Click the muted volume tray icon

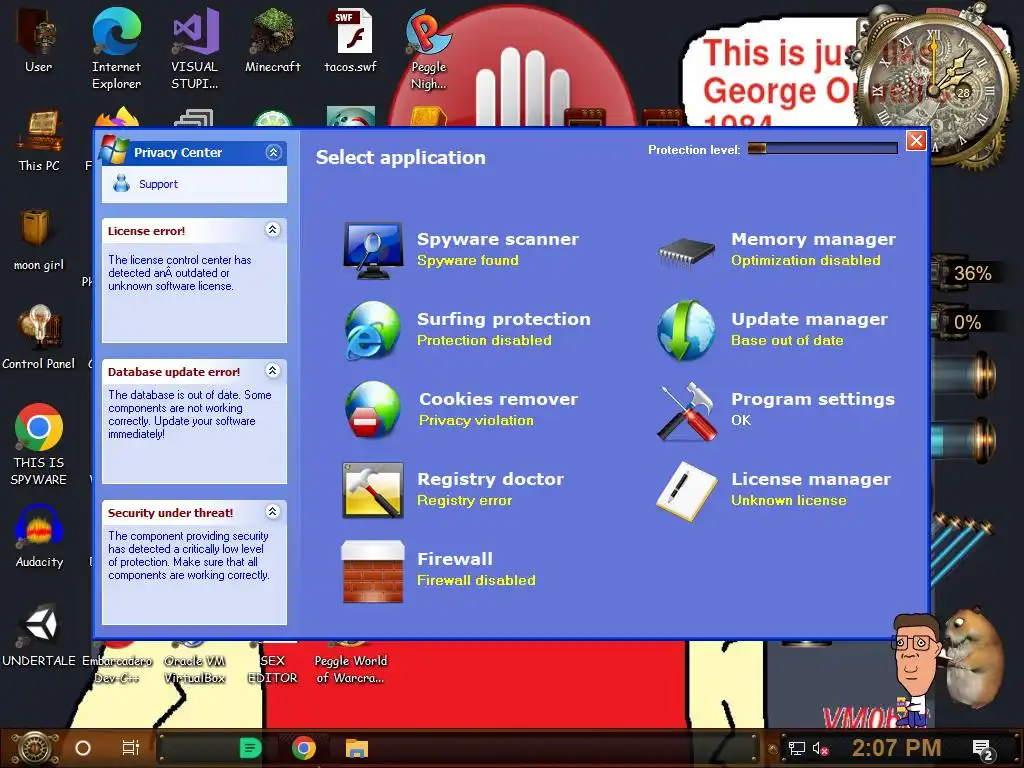pos(820,748)
